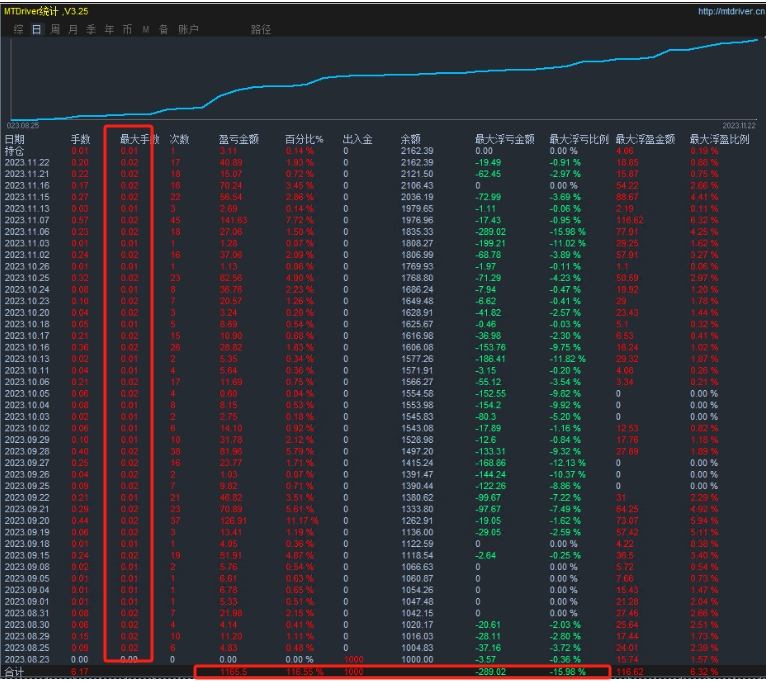Click the M tab in the toolbar
Image resolution: width=766 pixels, height=681 pixels.
tap(145, 30)
